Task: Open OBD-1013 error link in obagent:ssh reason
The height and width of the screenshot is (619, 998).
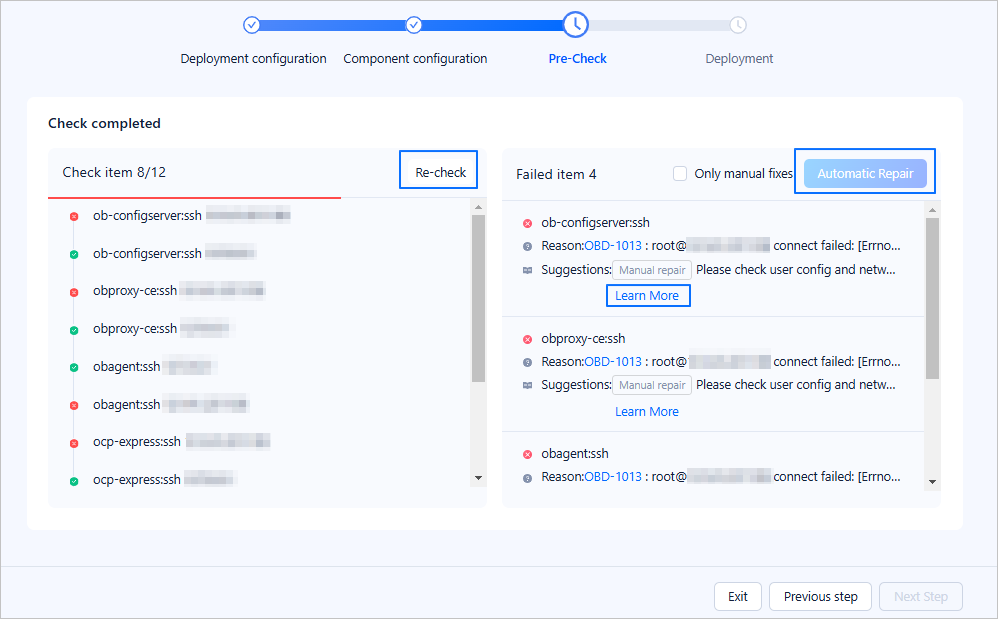Action: pyautogui.click(x=612, y=477)
